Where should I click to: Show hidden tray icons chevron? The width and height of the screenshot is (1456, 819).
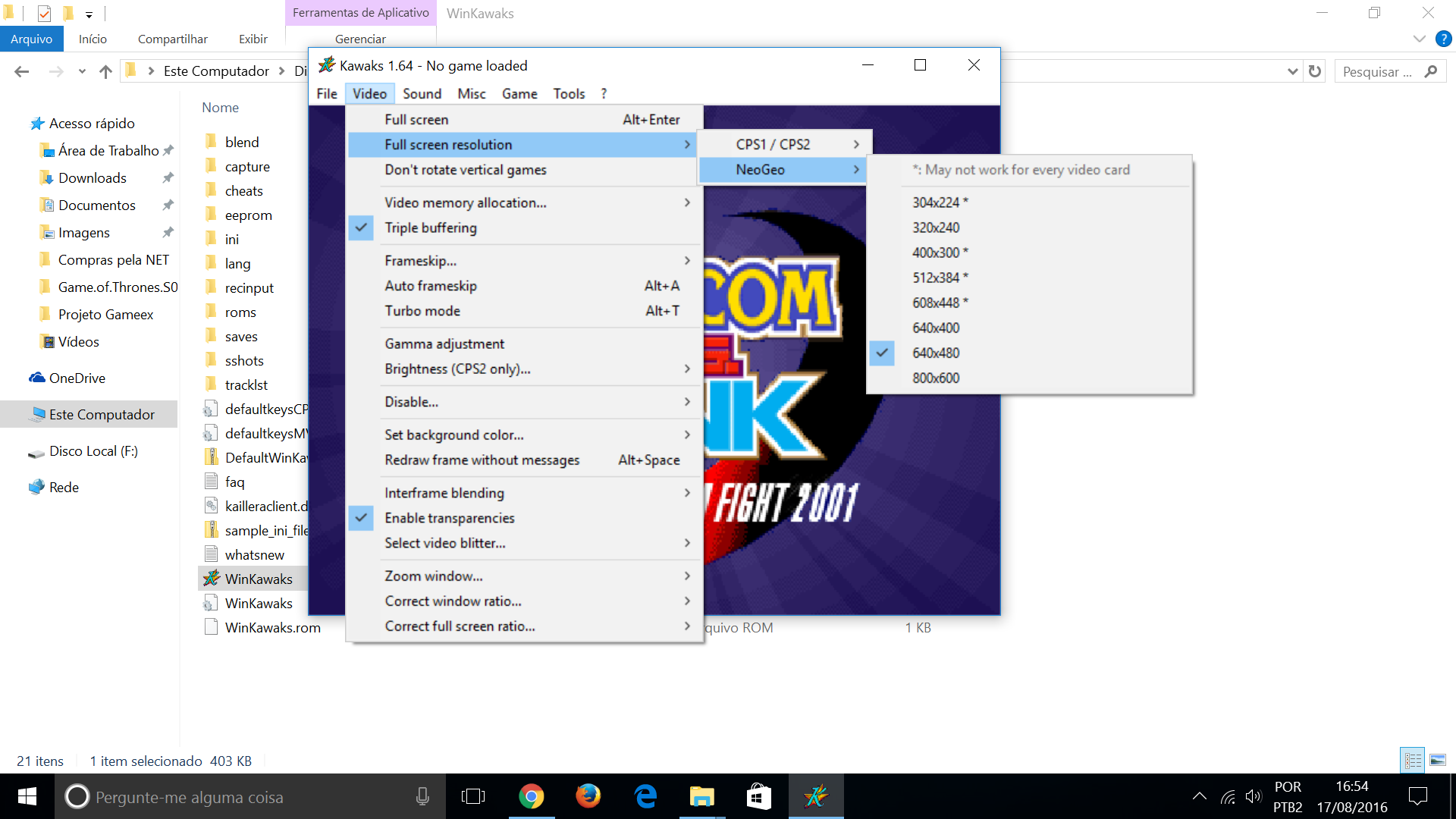click(x=1200, y=796)
